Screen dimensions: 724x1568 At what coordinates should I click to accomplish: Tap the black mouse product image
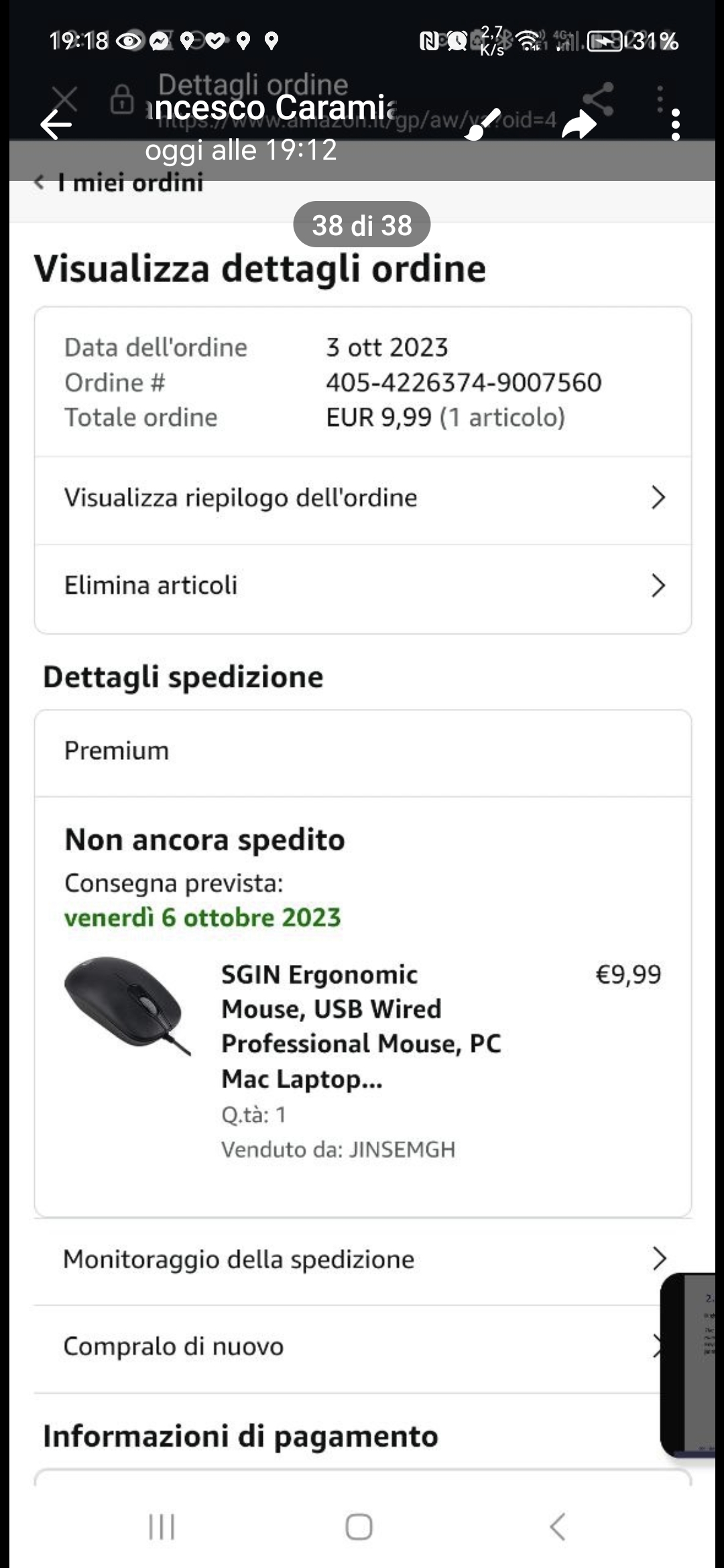click(127, 1005)
